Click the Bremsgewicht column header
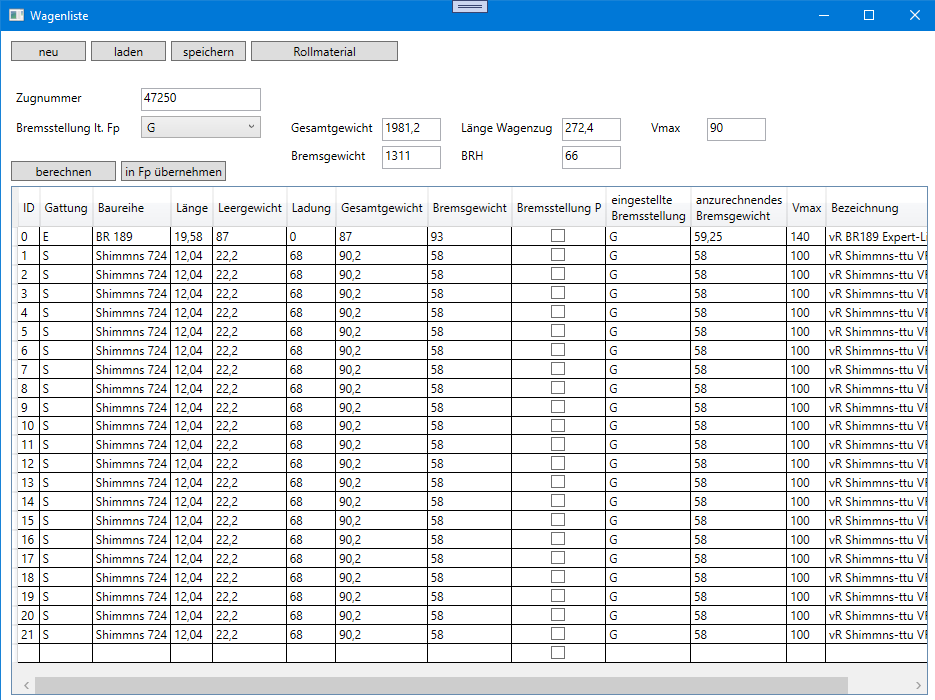This screenshot has width=935, height=700. (x=469, y=208)
